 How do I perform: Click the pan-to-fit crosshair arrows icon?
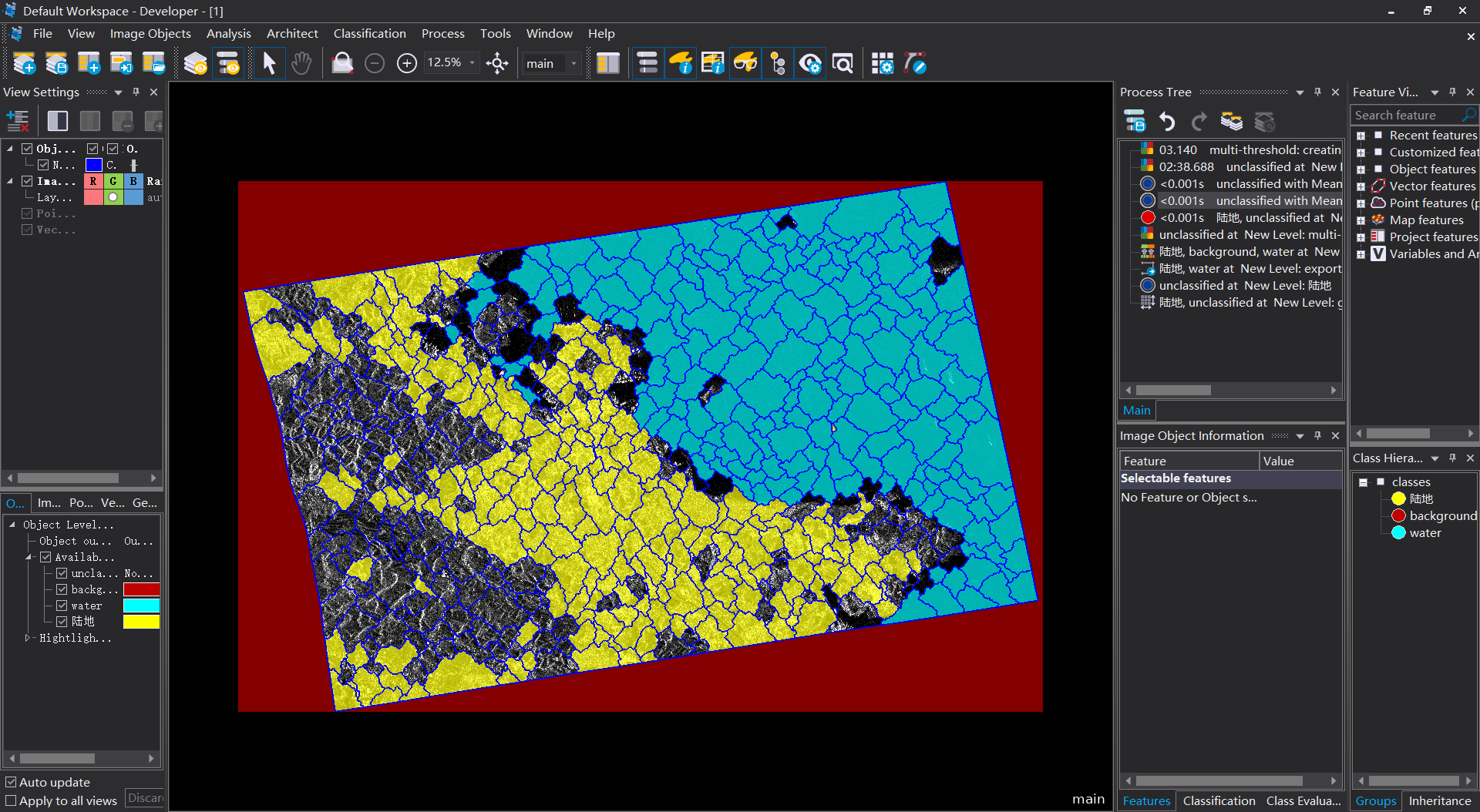(x=497, y=63)
